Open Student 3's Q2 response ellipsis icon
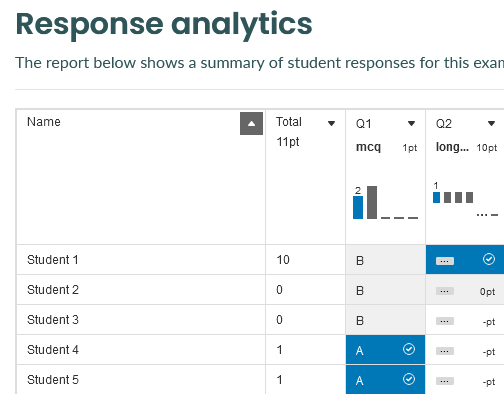The image size is (504, 394). (x=445, y=321)
